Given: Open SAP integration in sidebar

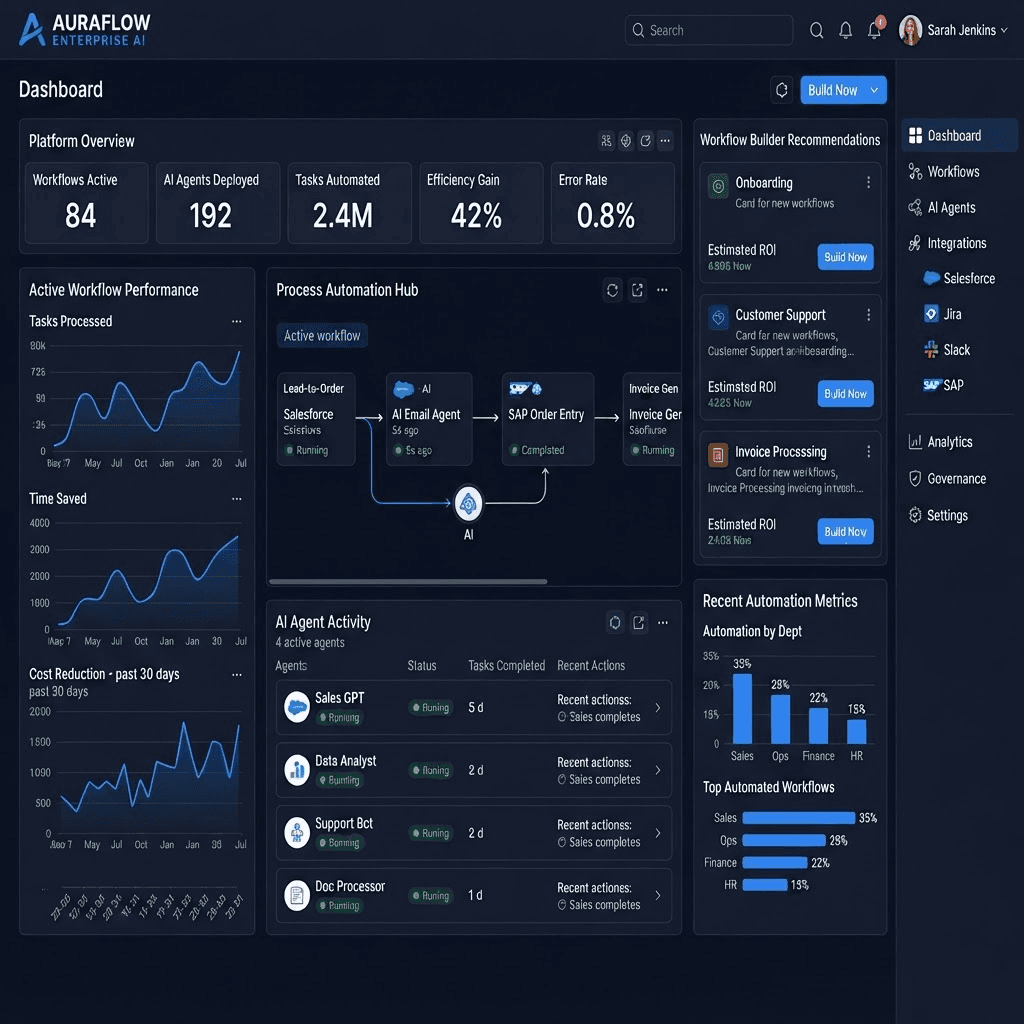Looking at the screenshot, I should point(943,385).
